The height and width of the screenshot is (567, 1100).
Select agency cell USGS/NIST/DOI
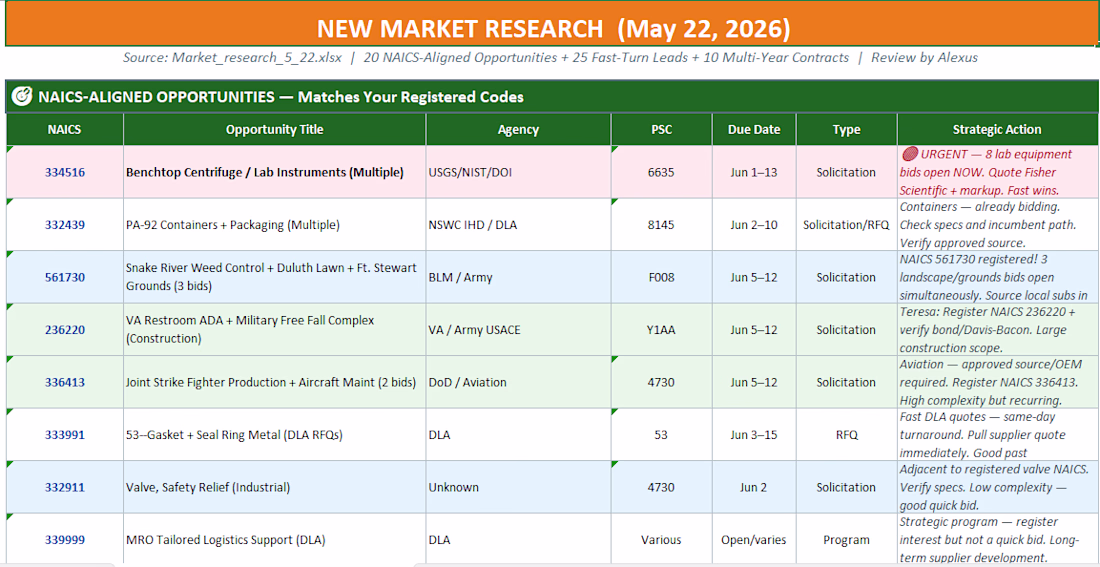tap(518, 172)
